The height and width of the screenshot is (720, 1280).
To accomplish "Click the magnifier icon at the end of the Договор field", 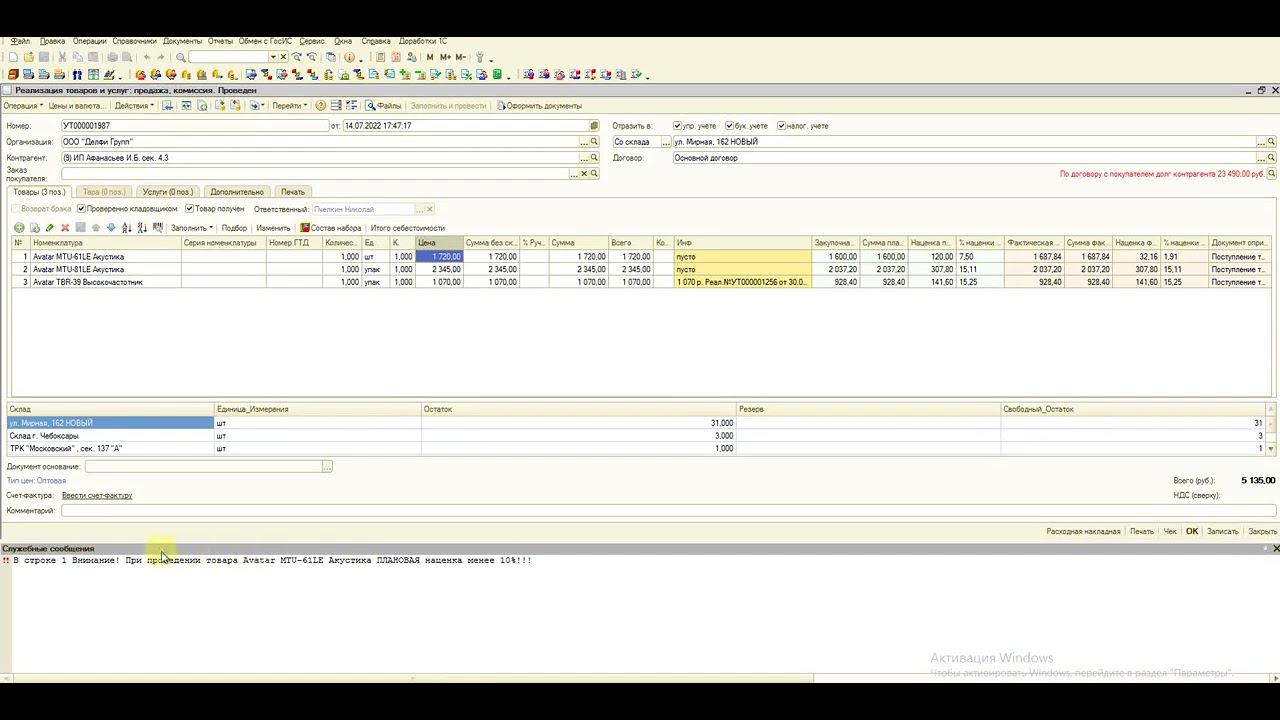I will [1272, 158].
